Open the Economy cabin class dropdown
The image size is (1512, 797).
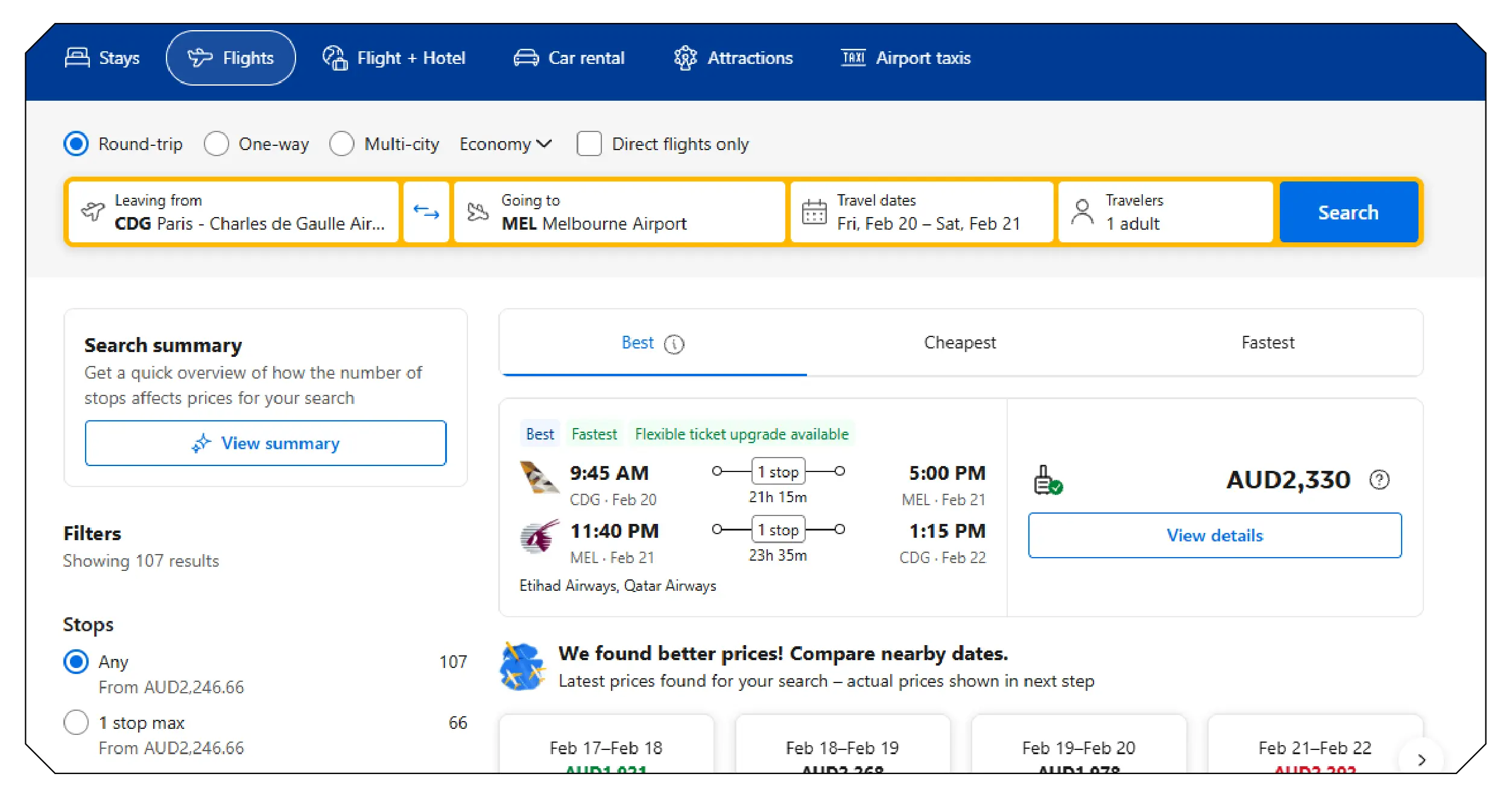(x=504, y=143)
